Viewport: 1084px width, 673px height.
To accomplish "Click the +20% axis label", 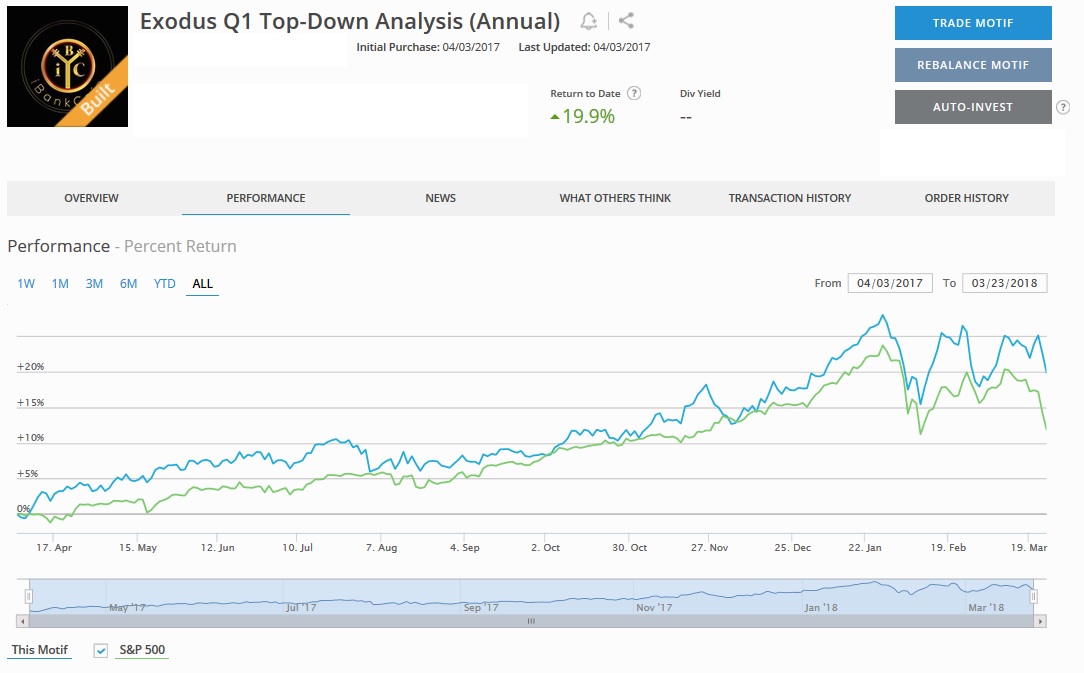I will [x=30, y=367].
